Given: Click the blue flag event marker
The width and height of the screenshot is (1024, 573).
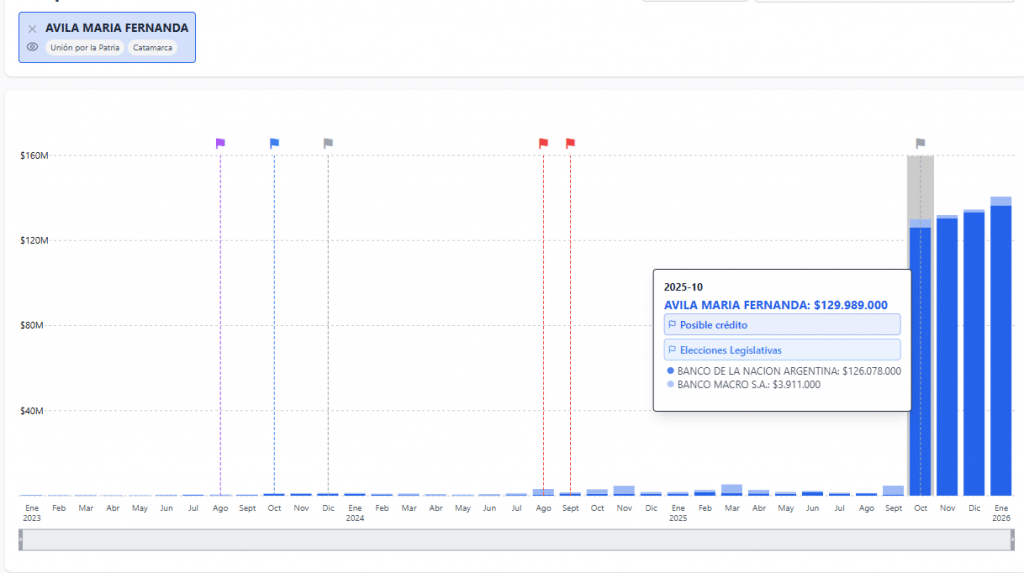Looking at the screenshot, I should [274, 143].
